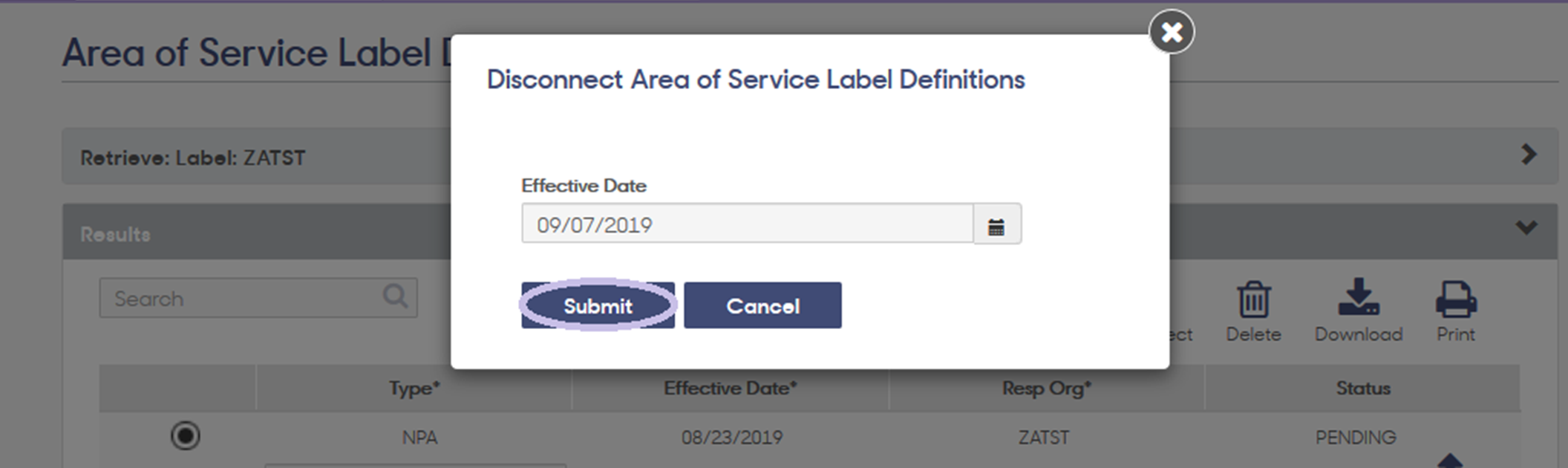Sort by the Type column header
1568x468 pixels.
414,388
